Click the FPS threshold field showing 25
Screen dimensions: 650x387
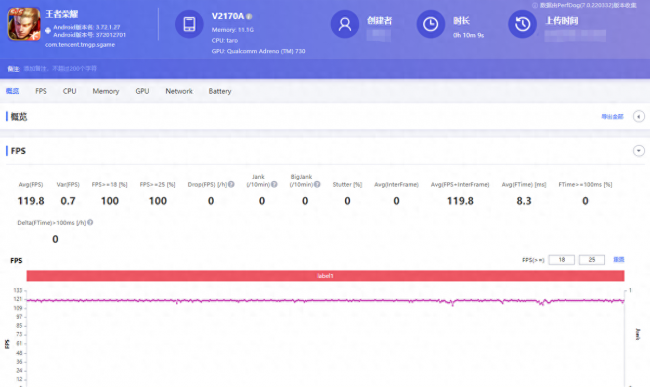[592, 260]
